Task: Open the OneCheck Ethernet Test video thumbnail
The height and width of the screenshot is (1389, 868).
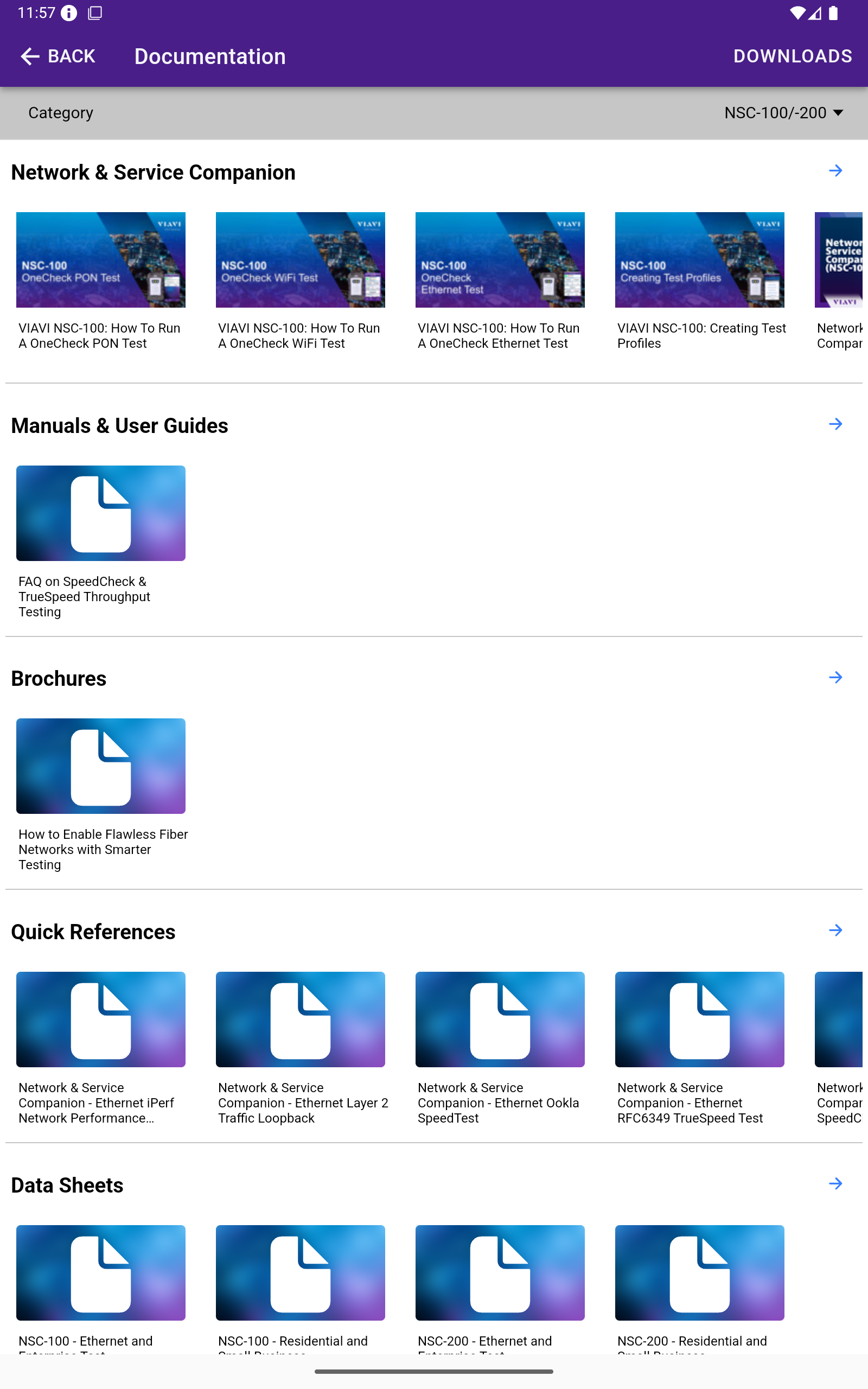Action: [x=500, y=259]
